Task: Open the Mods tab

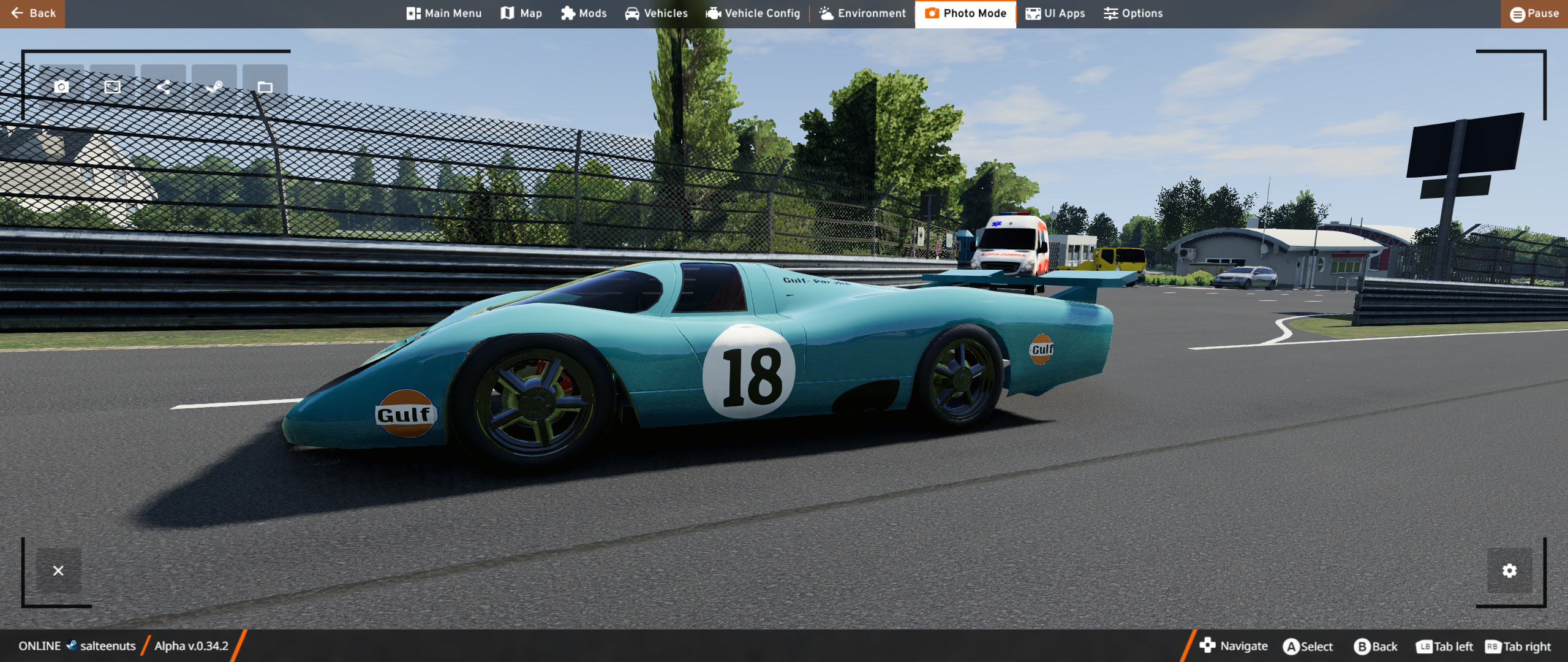Action: point(584,13)
